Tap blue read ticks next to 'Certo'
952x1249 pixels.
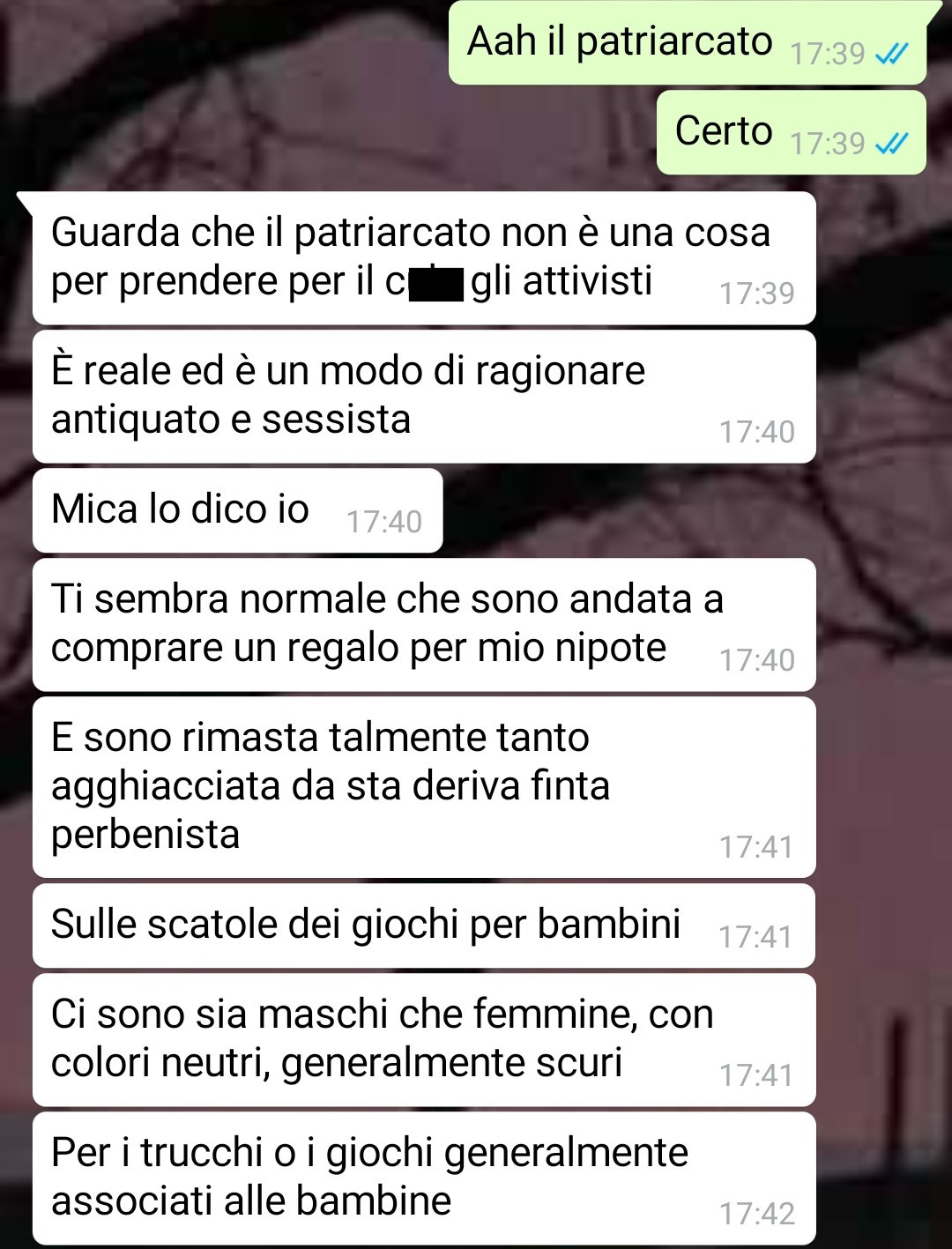pos(890,144)
